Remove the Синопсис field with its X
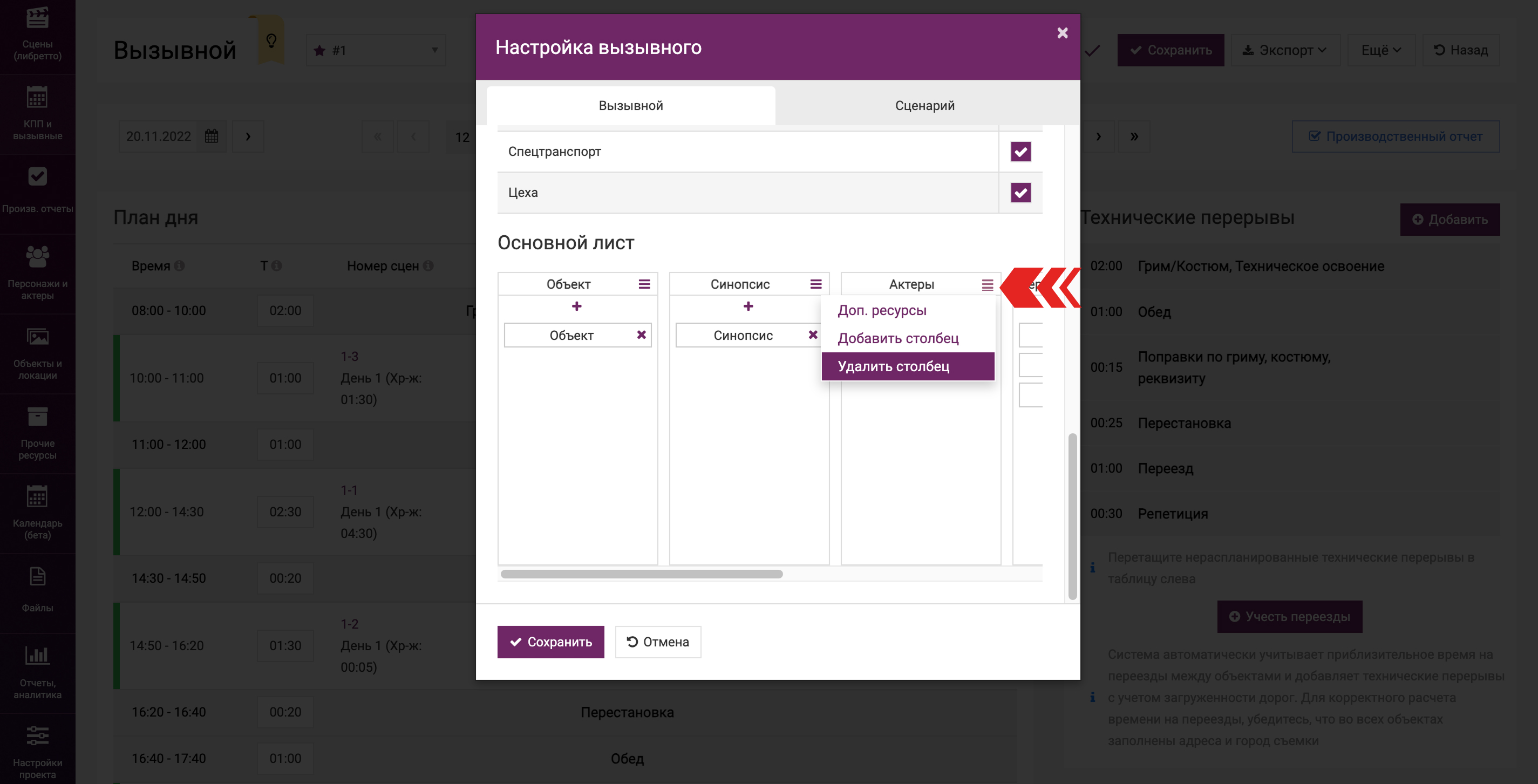 click(x=813, y=335)
